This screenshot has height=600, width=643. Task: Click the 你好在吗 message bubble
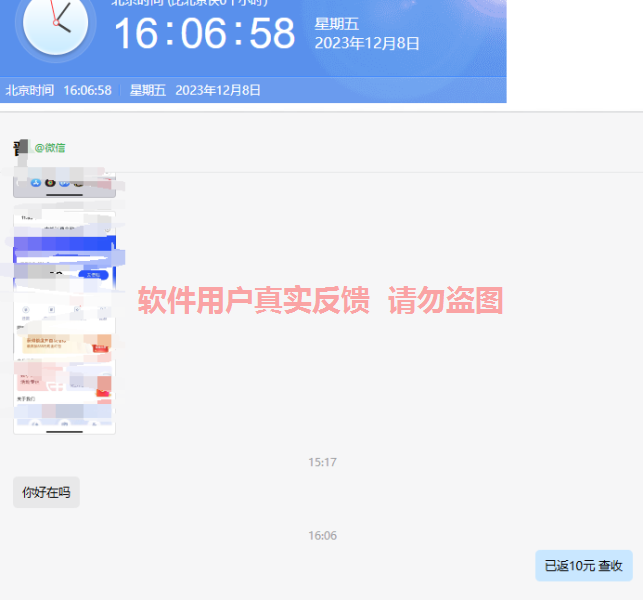[46, 492]
